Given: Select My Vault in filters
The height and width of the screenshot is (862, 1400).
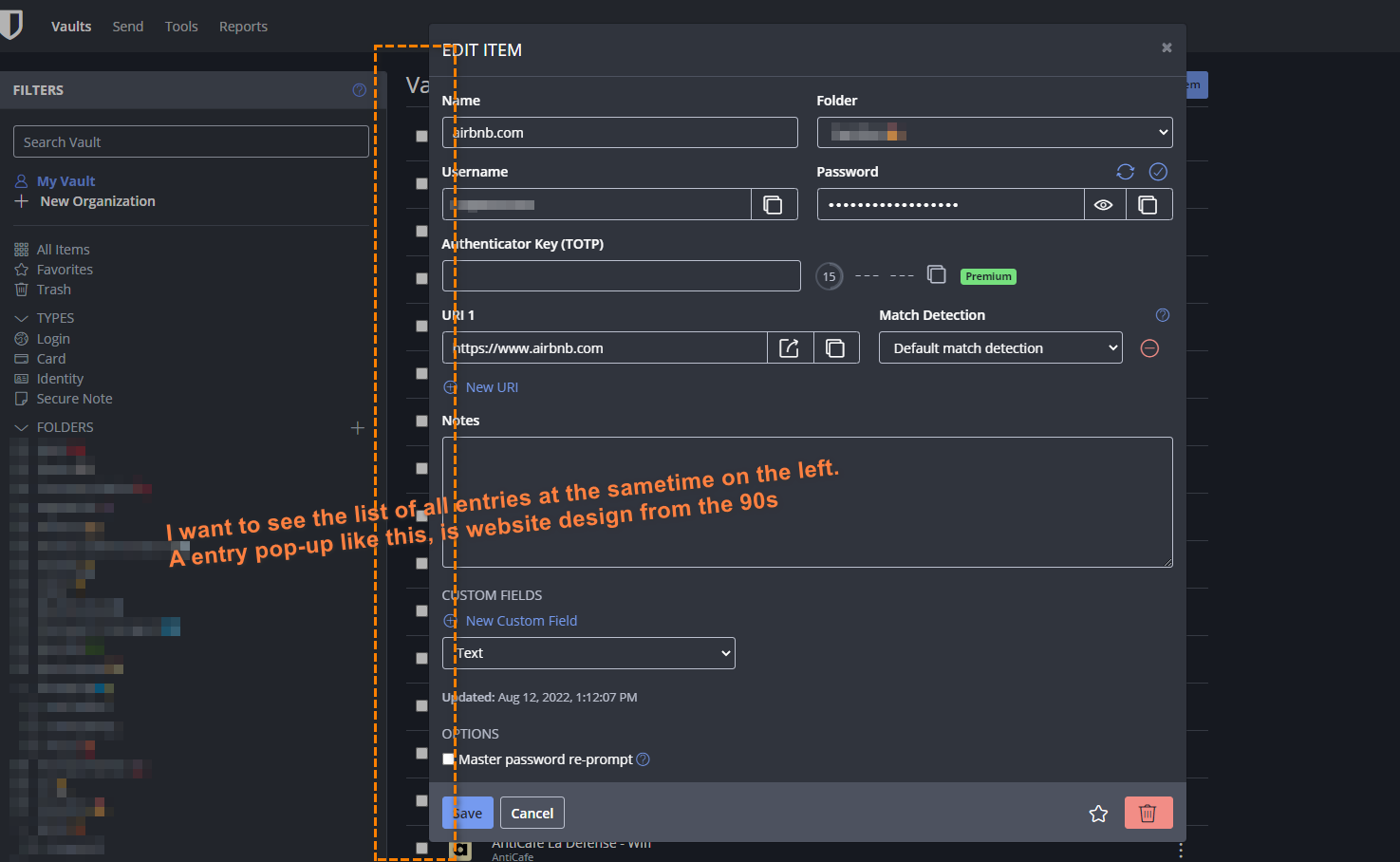Looking at the screenshot, I should pyautogui.click(x=66, y=181).
